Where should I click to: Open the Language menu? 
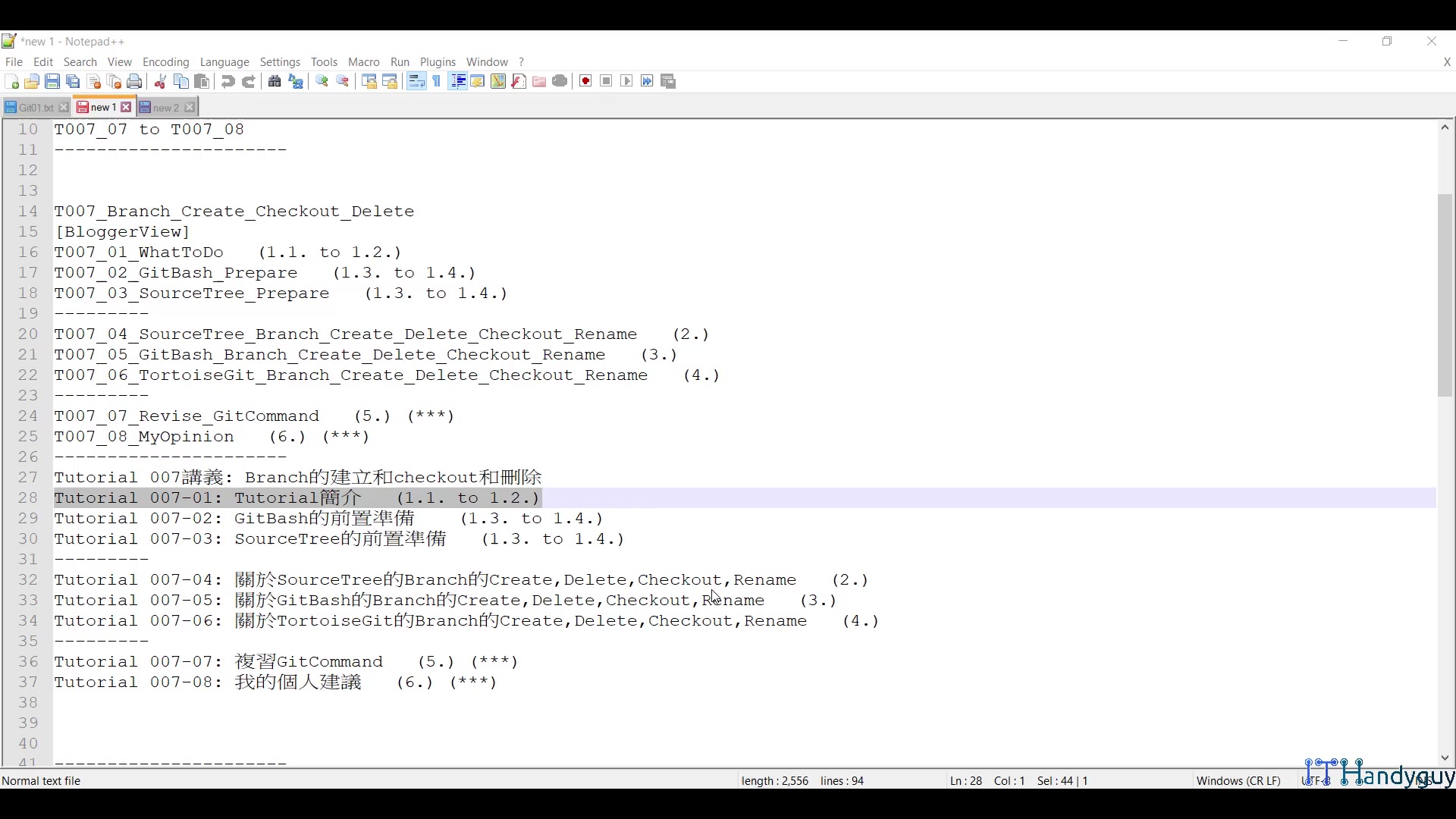224,62
